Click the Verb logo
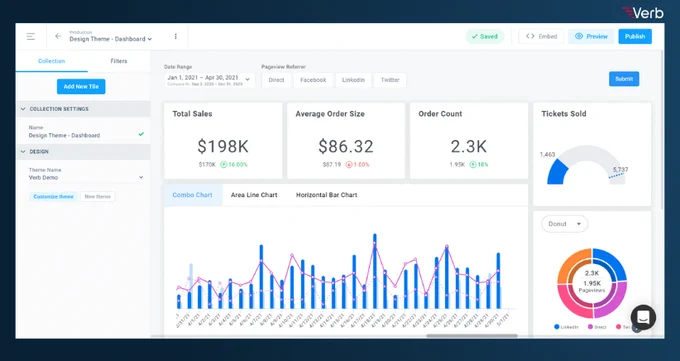 pyautogui.click(x=643, y=13)
